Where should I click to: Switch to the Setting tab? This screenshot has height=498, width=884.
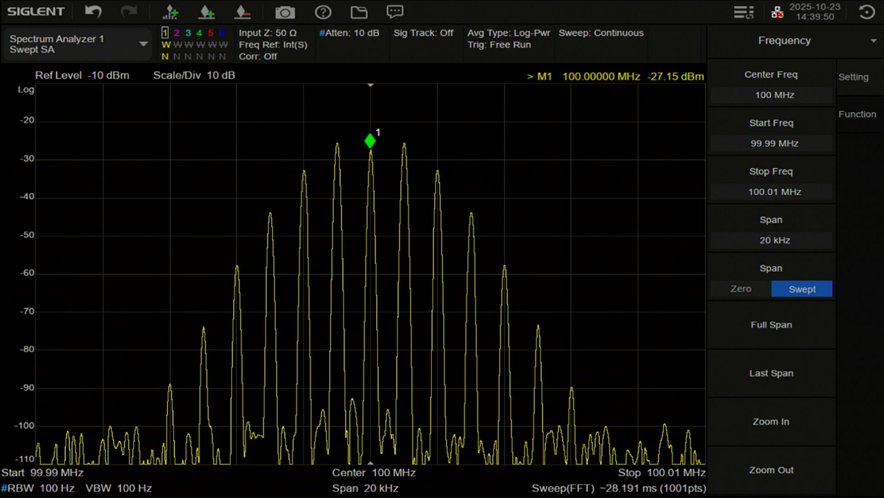854,77
